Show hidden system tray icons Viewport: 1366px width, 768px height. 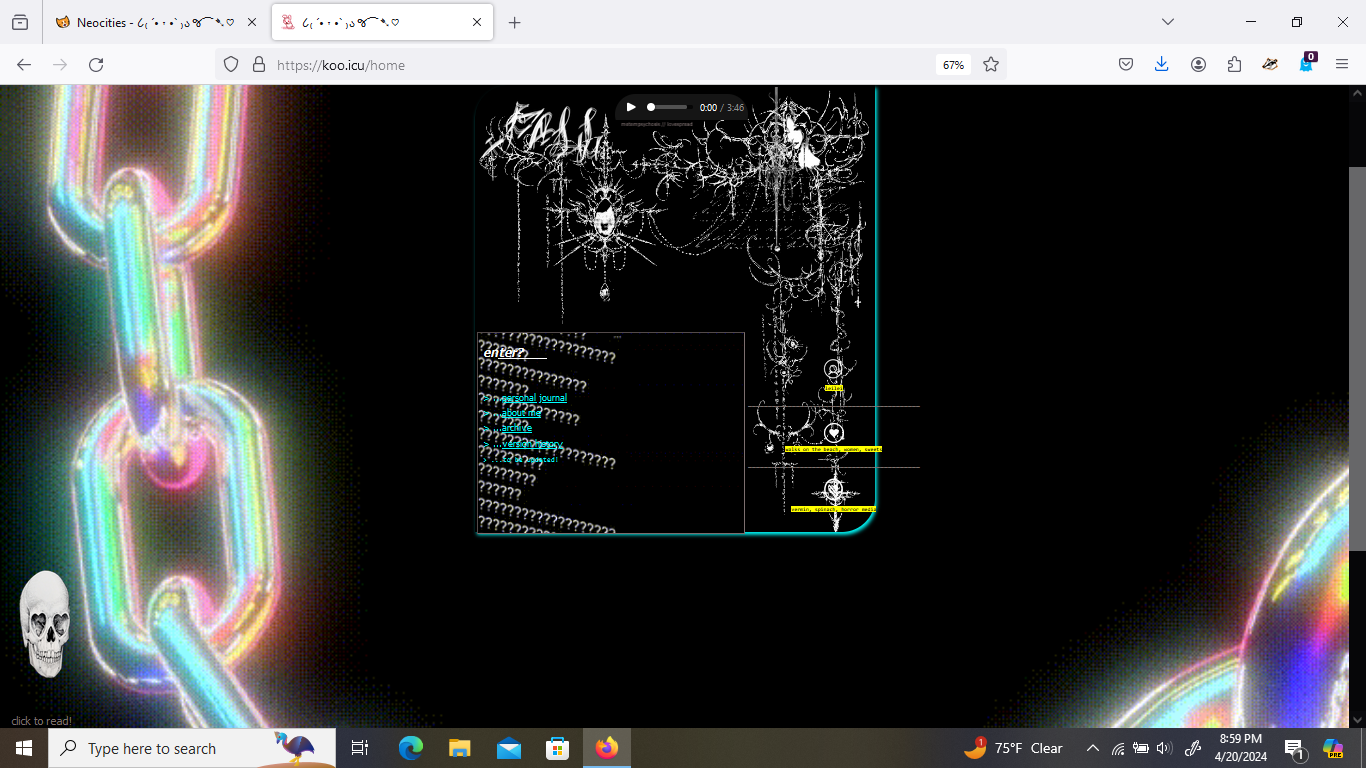click(1092, 748)
